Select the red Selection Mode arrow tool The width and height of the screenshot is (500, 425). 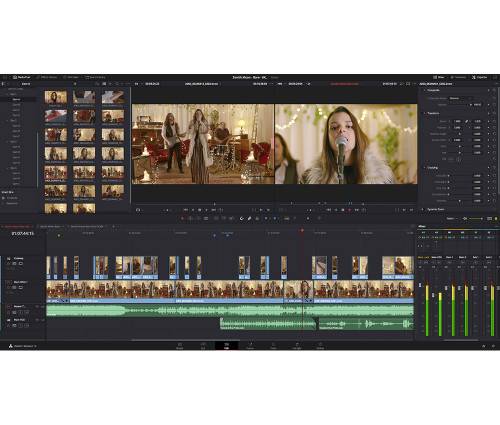point(182,219)
